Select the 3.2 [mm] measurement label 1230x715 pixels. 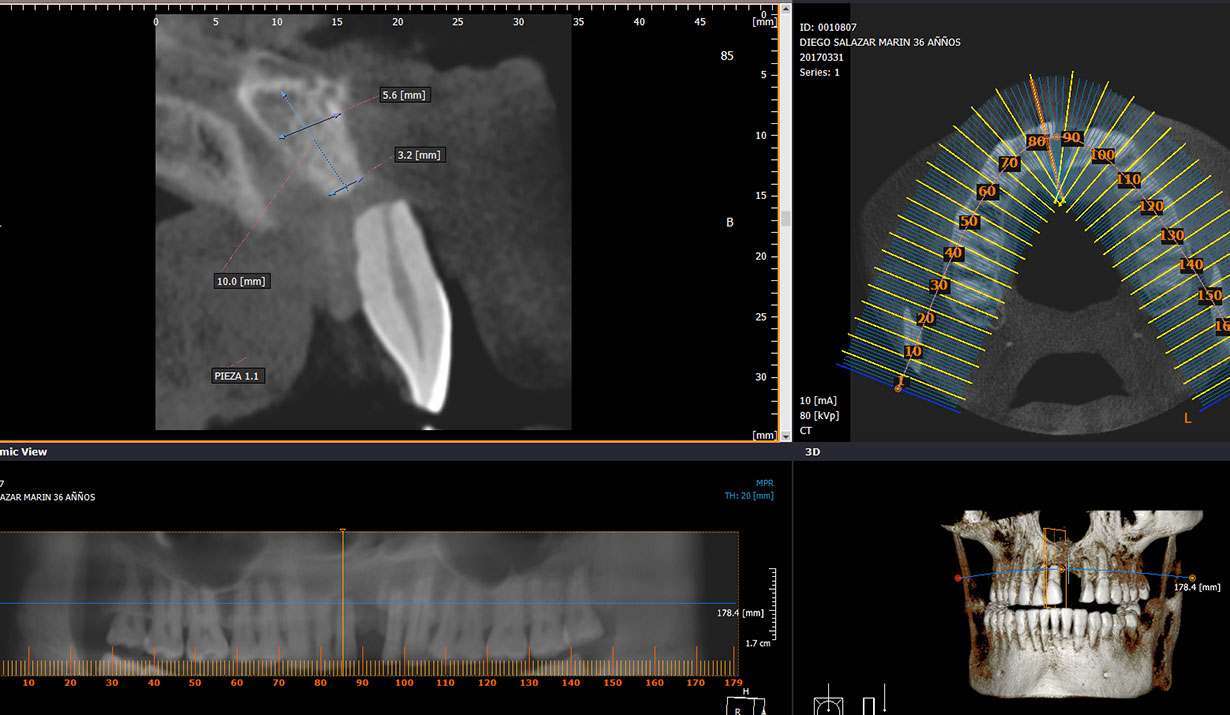pyautogui.click(x=418, y=155)
